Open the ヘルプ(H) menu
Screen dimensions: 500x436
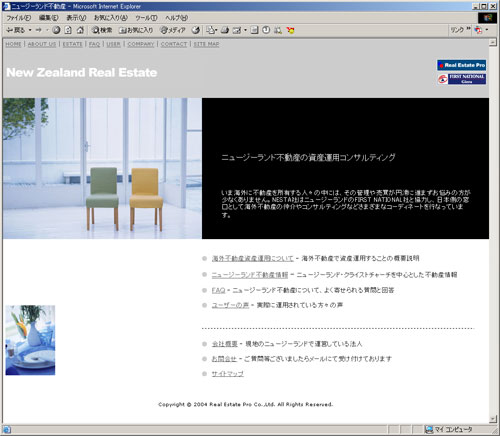[x=176, y=18]
